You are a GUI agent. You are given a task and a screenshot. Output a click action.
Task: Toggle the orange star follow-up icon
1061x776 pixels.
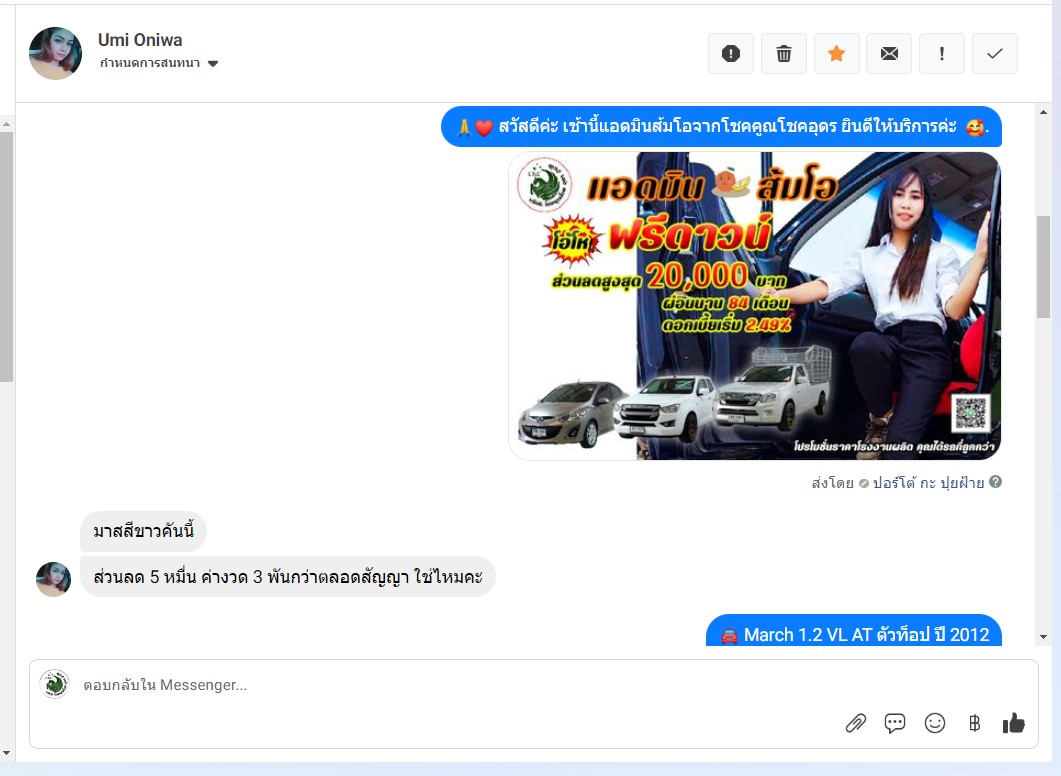tap(836, 53)
